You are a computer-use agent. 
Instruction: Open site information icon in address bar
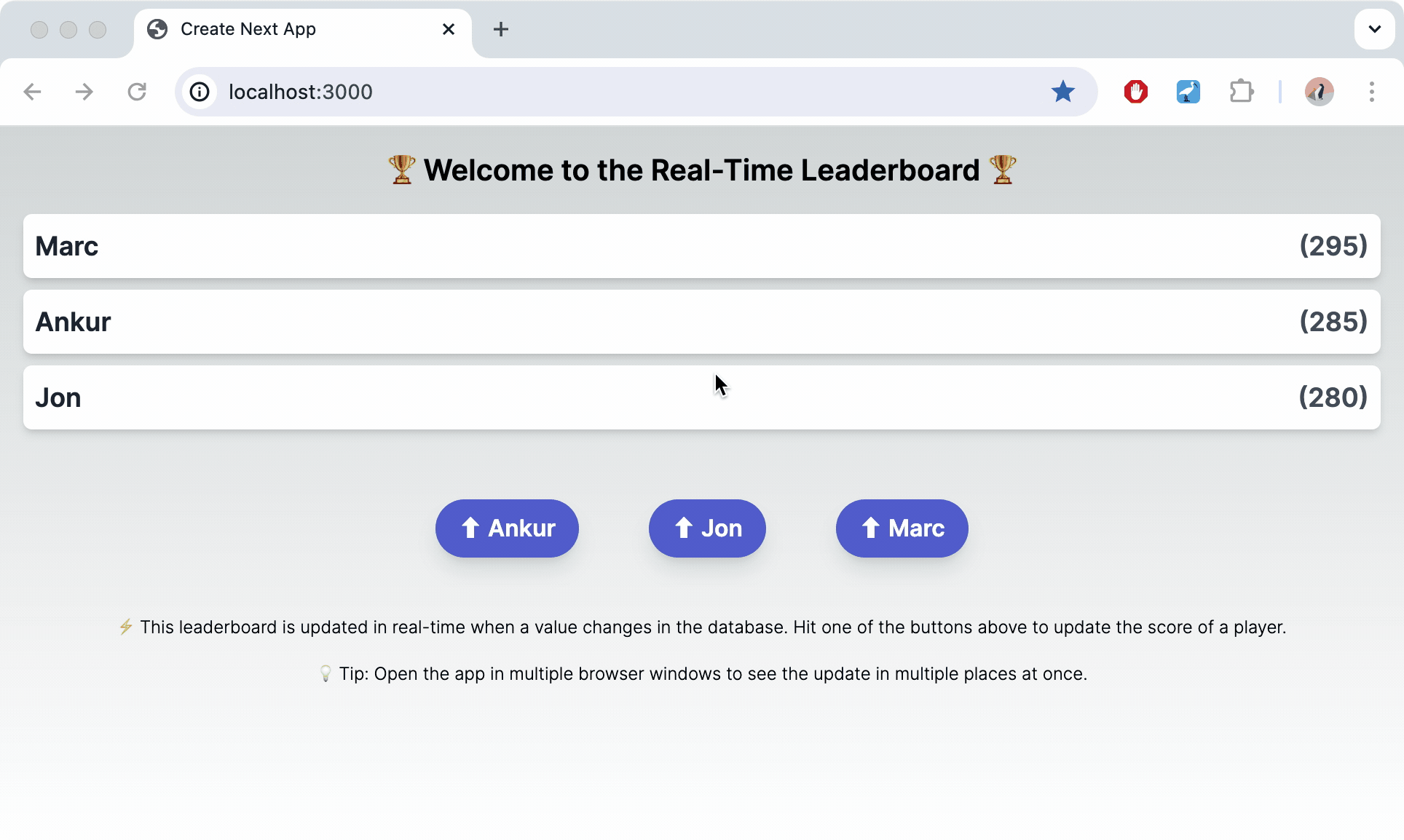(200, 92)
